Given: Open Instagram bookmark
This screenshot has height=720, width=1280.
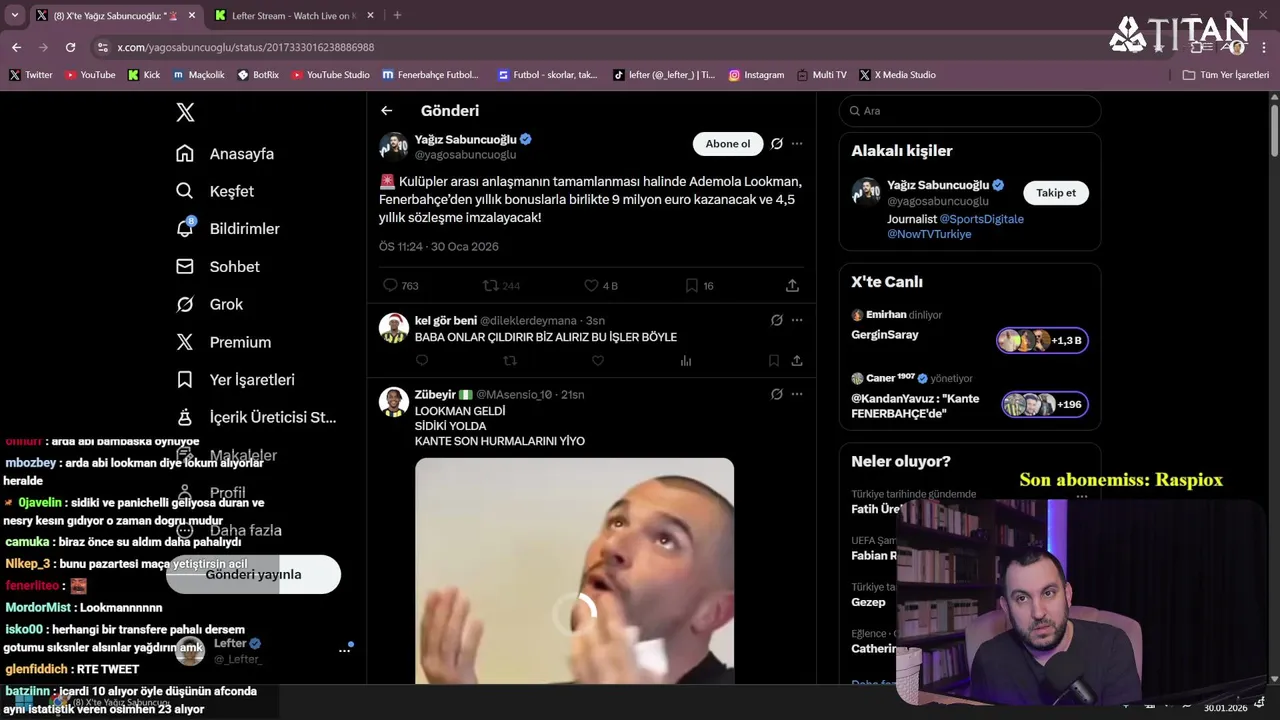Looking at the screenshot, I should click(x=756, y=75).
